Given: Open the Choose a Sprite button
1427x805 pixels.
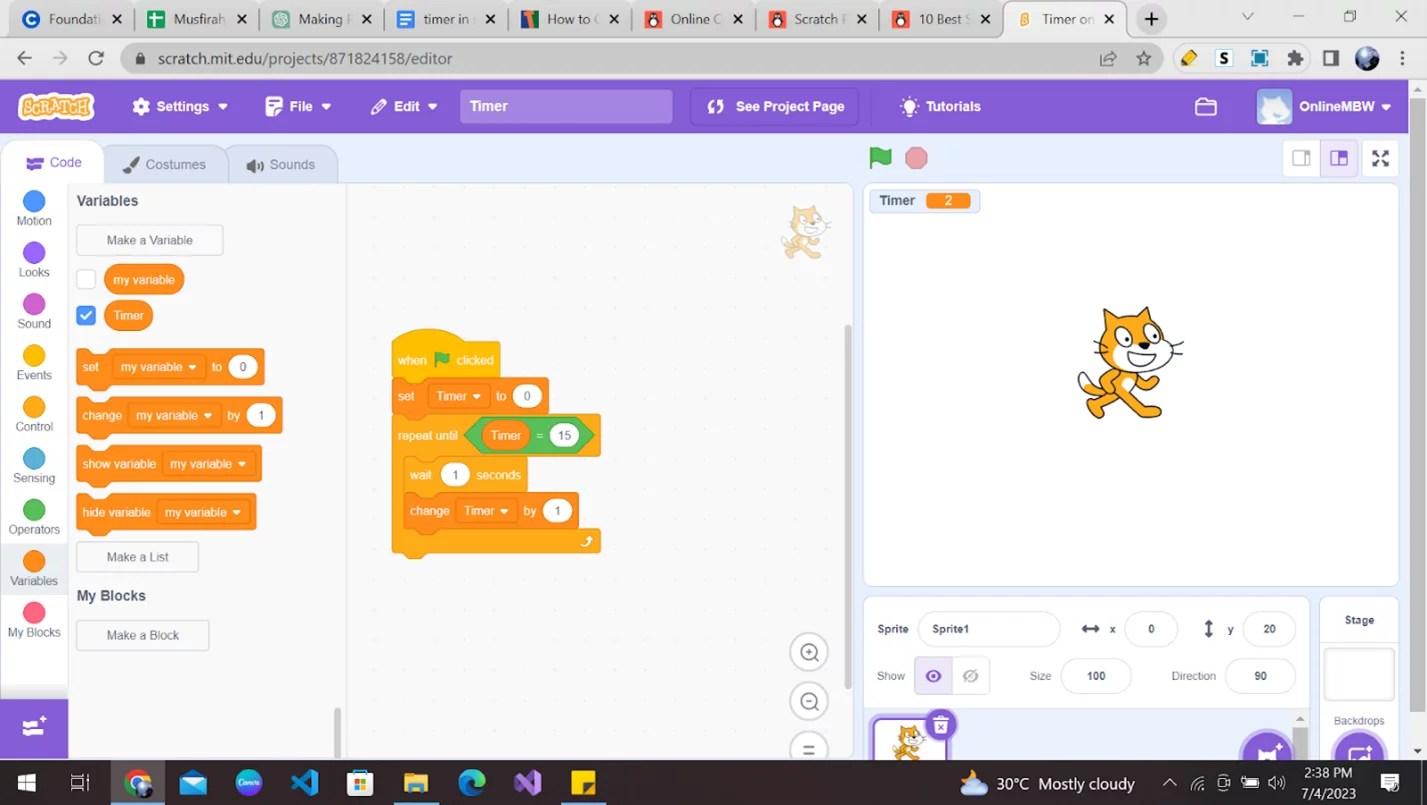Looking at the screenshot, I should pyautogui.click(x=1267, y=748).
